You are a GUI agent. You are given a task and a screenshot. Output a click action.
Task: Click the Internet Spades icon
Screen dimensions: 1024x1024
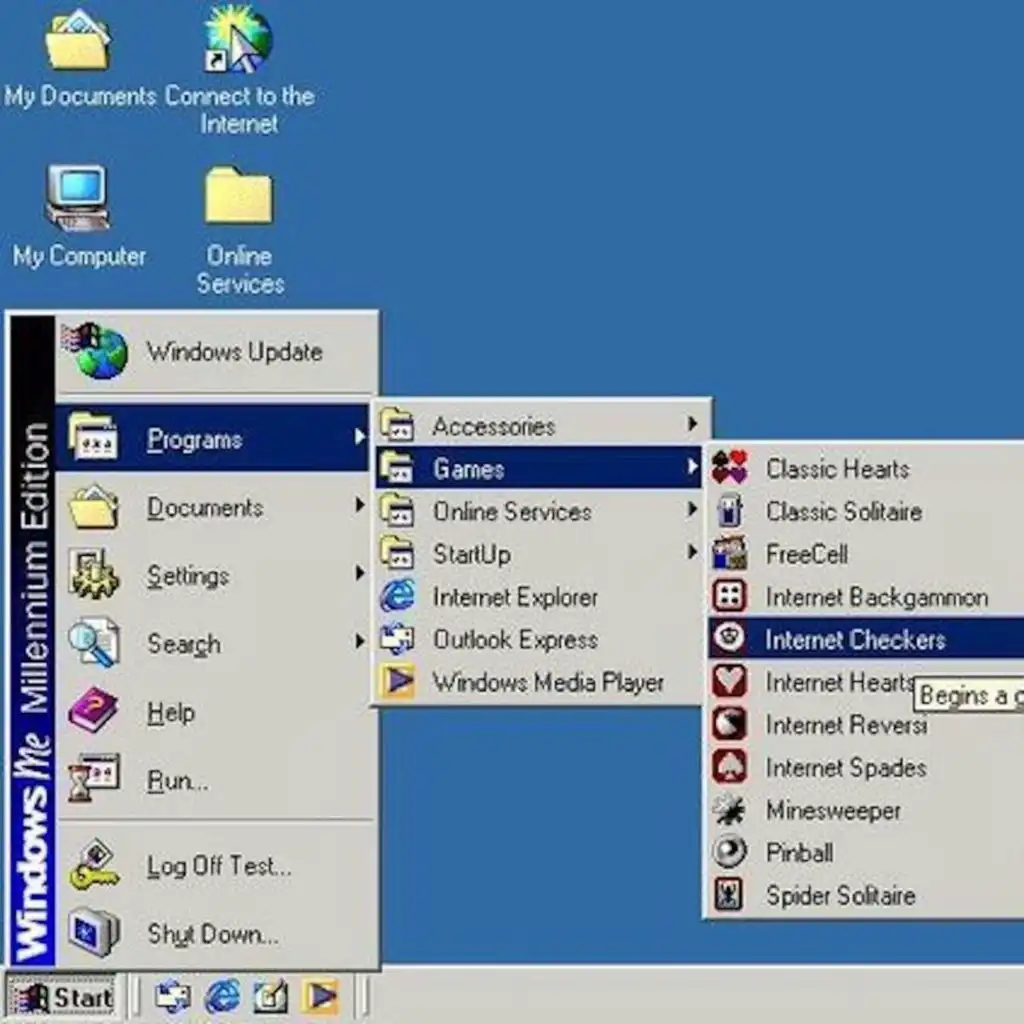point(729,766)
